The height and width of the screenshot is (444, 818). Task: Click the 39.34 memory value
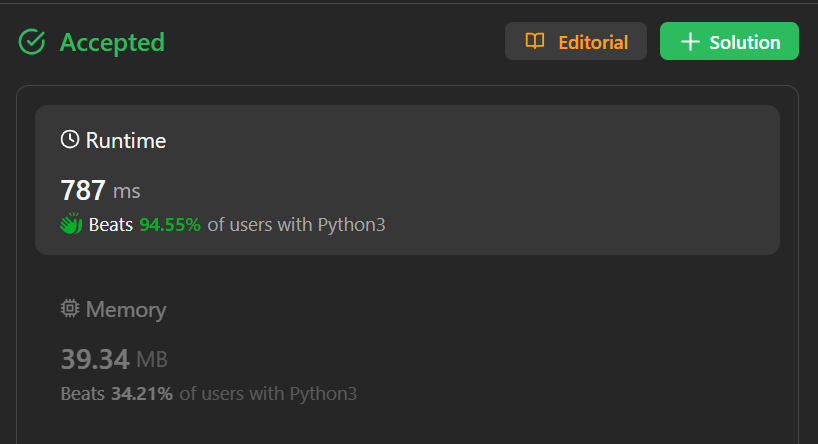[x=95, y=359]
